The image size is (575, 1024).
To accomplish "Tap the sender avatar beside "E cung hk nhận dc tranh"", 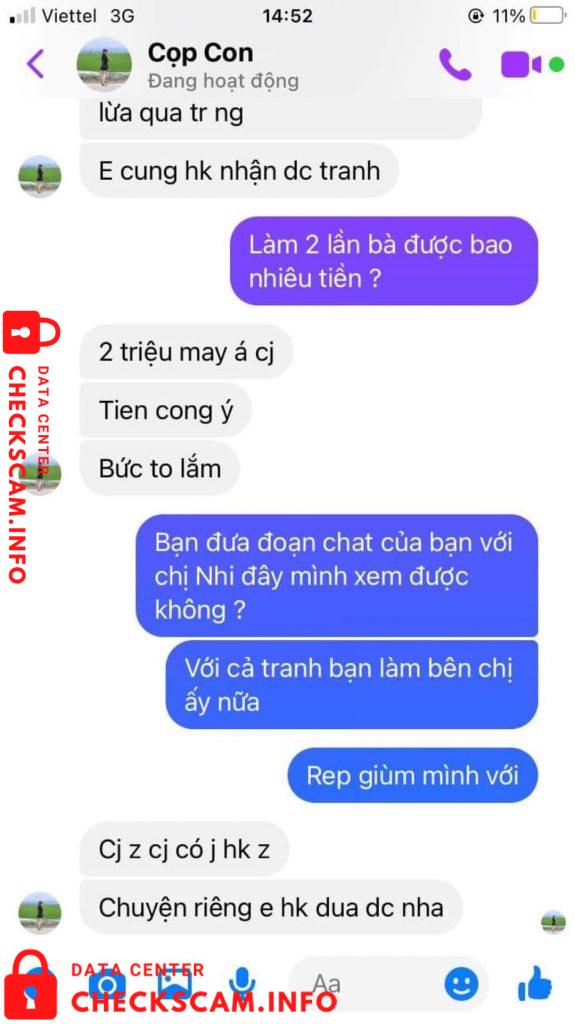I will coord(40,176).
